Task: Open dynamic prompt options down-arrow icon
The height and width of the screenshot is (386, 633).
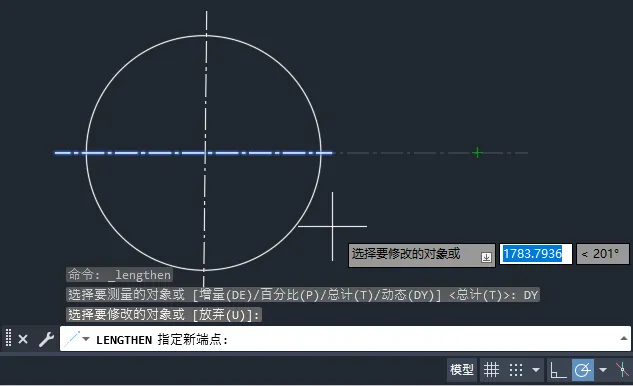Action: click(486, 257)
